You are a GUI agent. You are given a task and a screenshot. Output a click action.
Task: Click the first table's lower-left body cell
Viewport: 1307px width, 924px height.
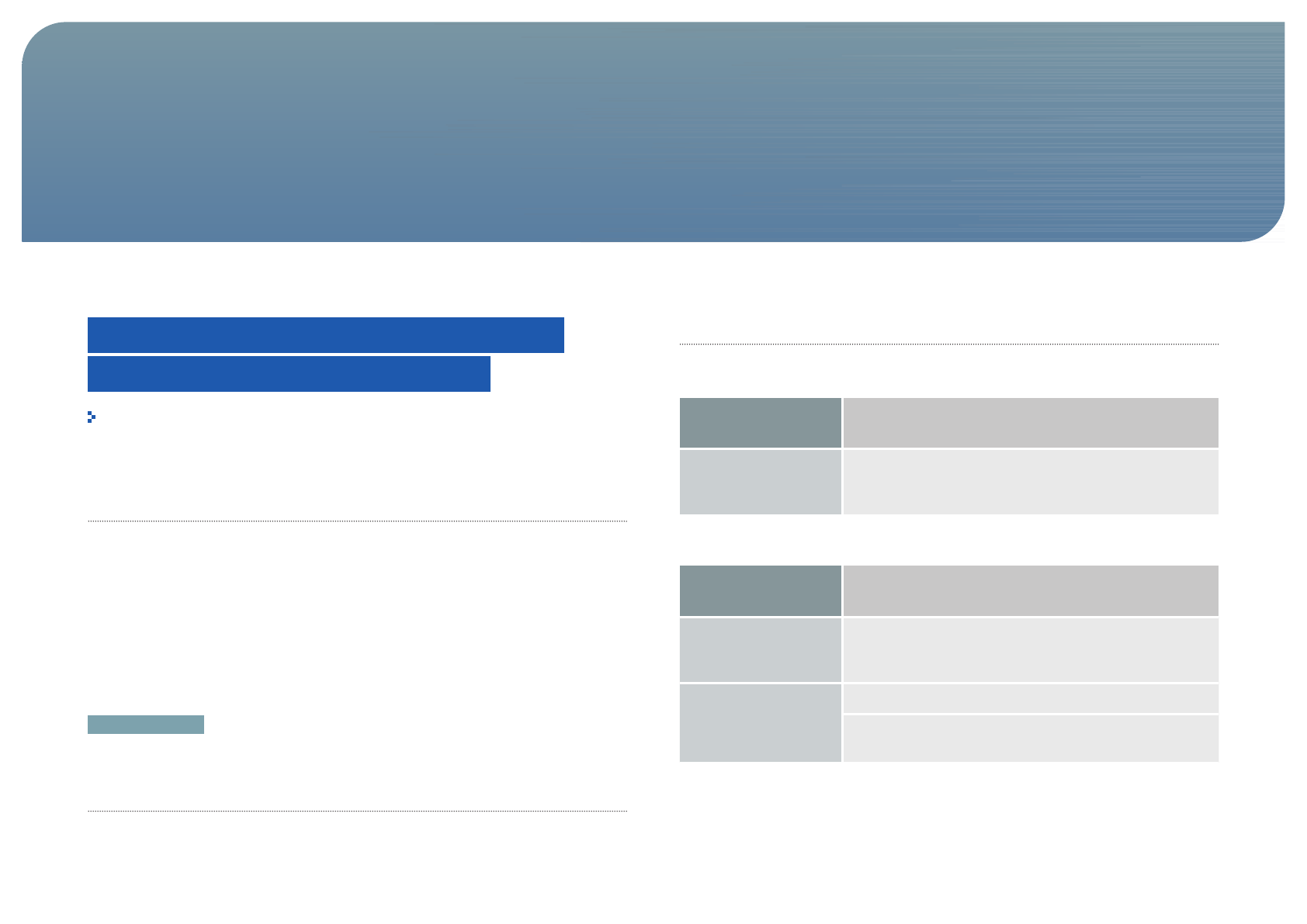point(760,482)
